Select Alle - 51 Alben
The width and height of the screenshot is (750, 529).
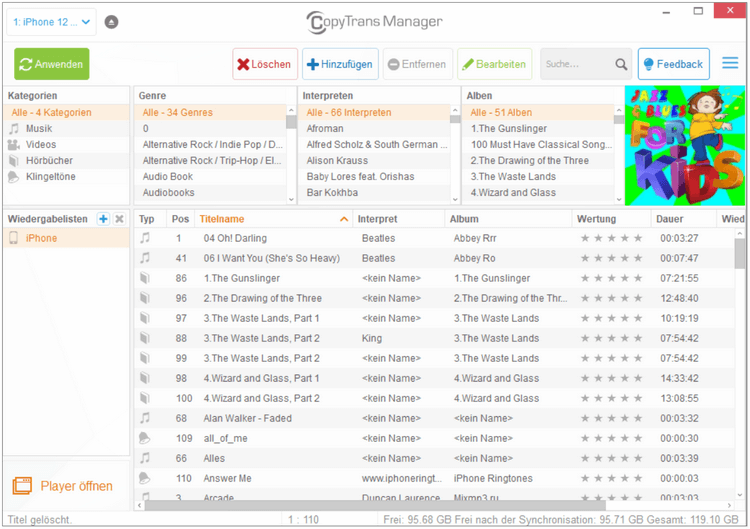point(539,112)
